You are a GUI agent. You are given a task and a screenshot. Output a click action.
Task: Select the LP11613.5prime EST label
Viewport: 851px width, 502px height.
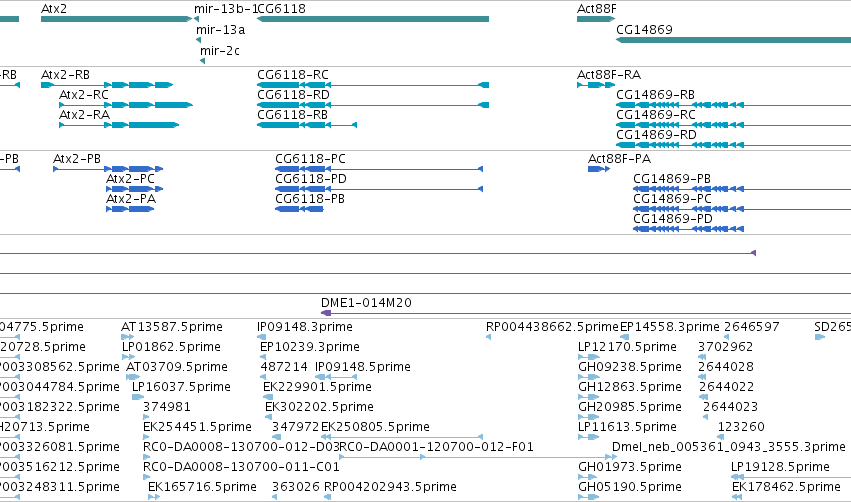(x=627, y=428)
